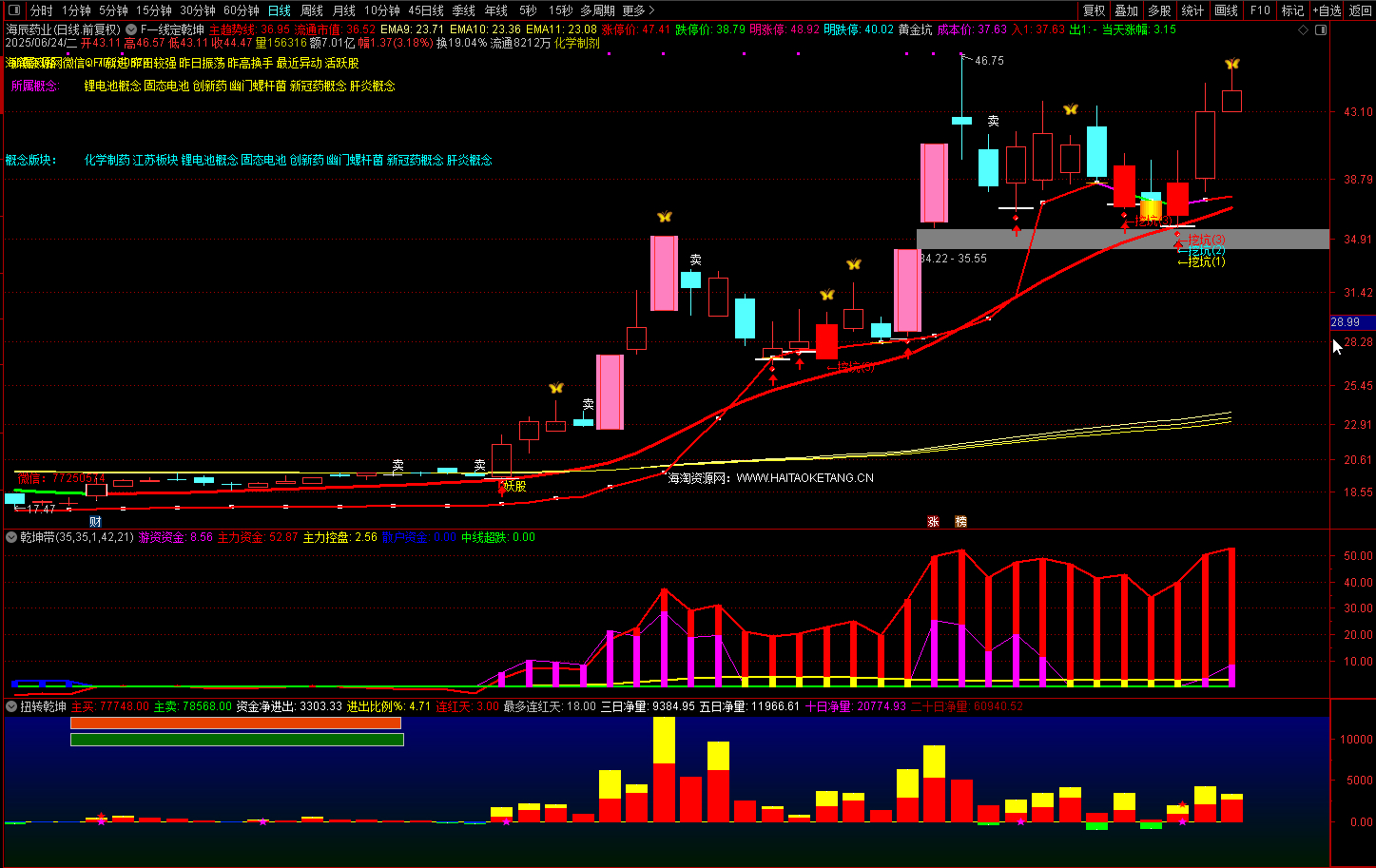Click the 乾坤带(35,35,1,42,21) indicator title
1376x868 pixels.
pyautogui.click(x=77, y=537)
